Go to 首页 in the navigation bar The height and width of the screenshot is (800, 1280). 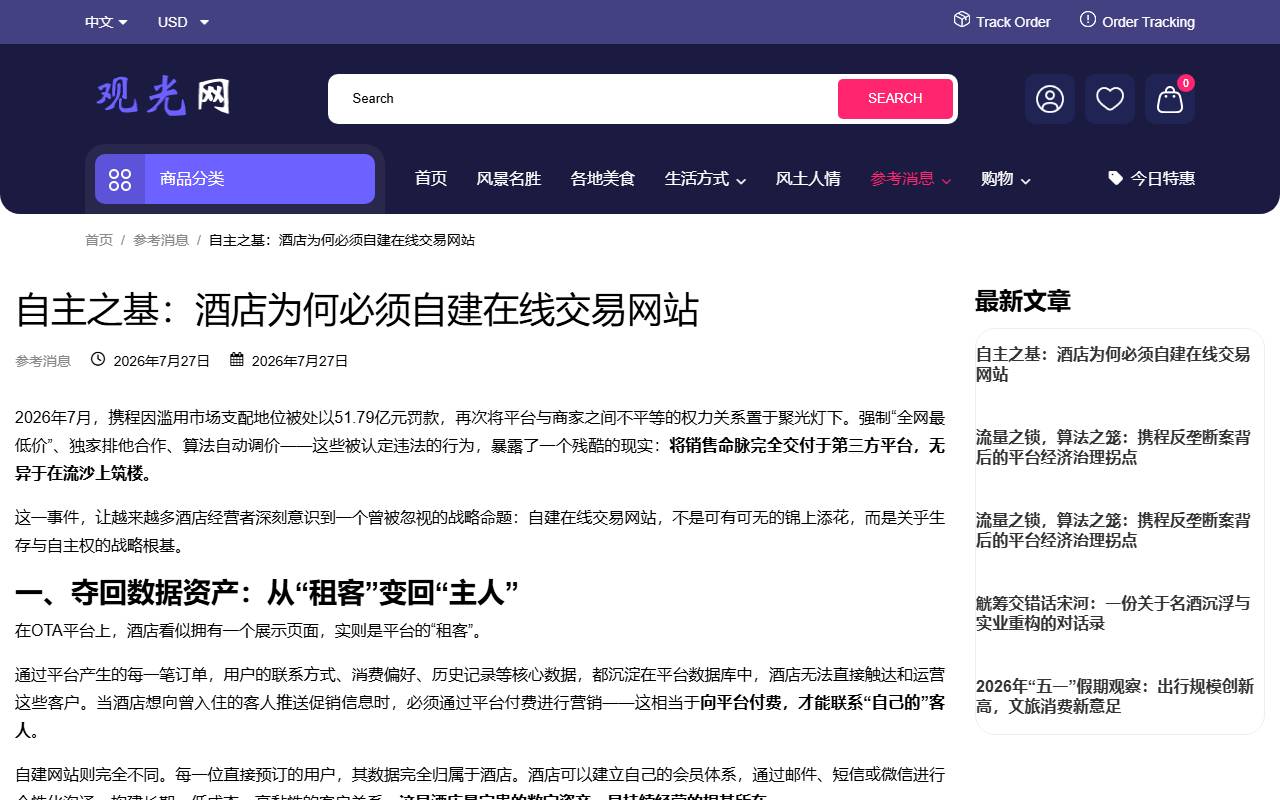(431, 178)
